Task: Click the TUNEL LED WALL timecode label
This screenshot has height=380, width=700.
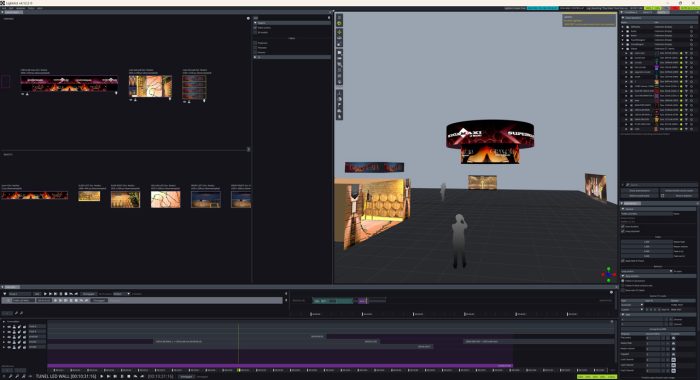Action: point(66,376)
